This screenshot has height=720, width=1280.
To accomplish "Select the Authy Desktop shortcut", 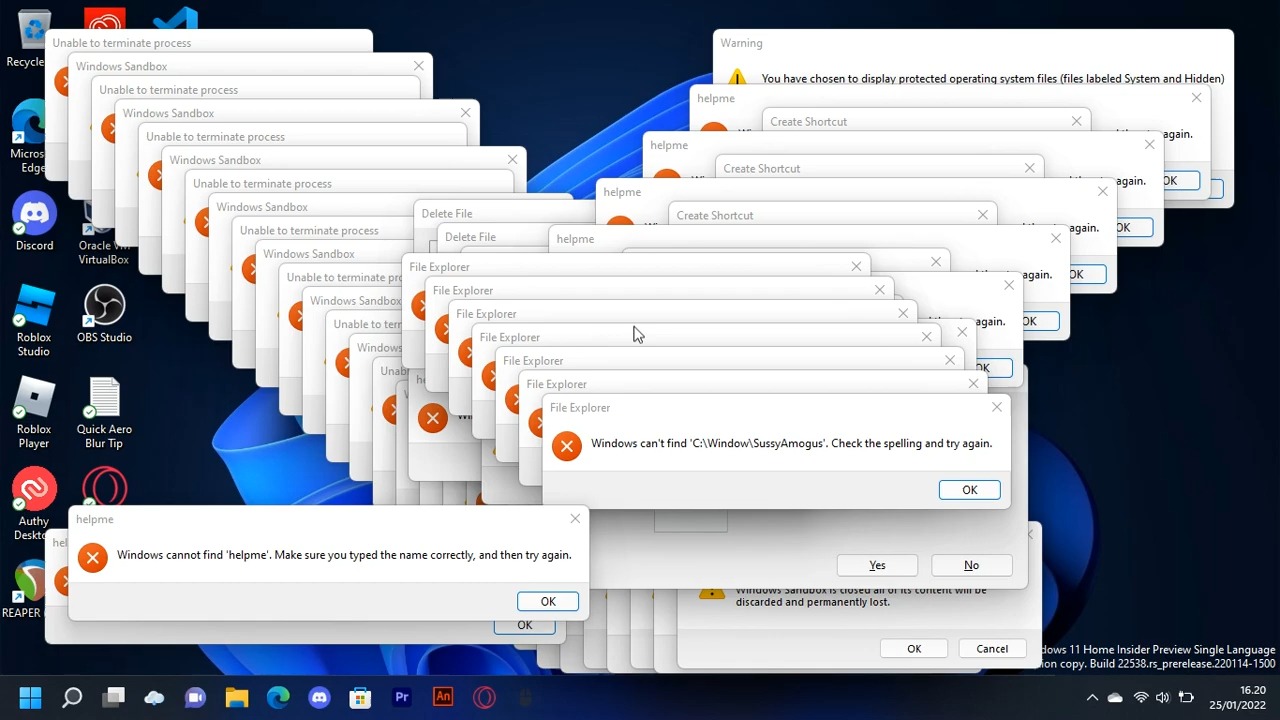I will point(34,505).
